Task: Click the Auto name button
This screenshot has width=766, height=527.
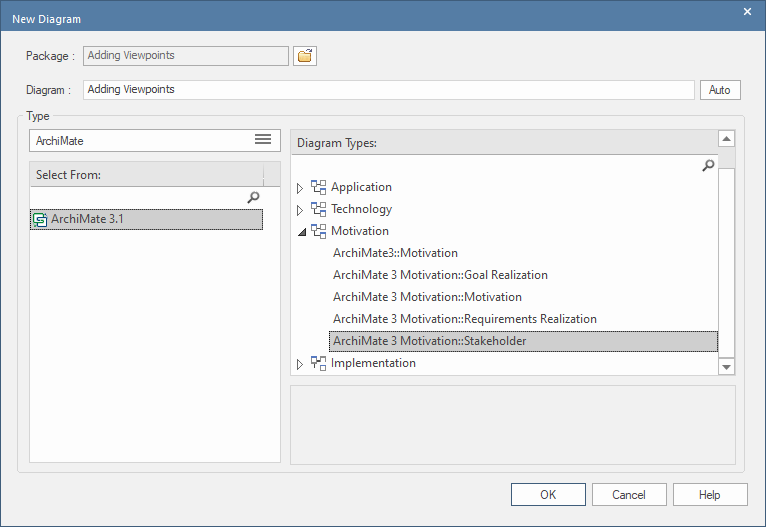Action: point(720,90)
